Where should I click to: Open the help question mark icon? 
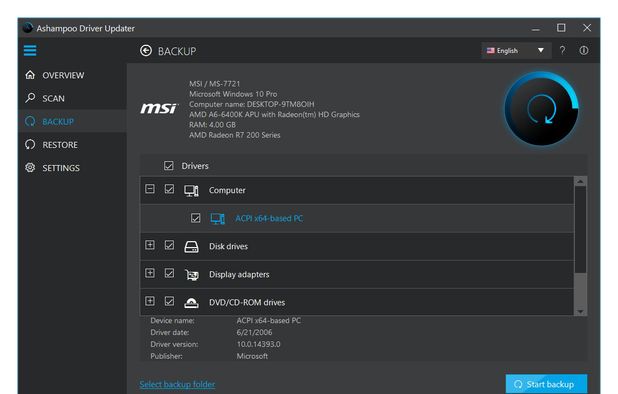(562, 50)
